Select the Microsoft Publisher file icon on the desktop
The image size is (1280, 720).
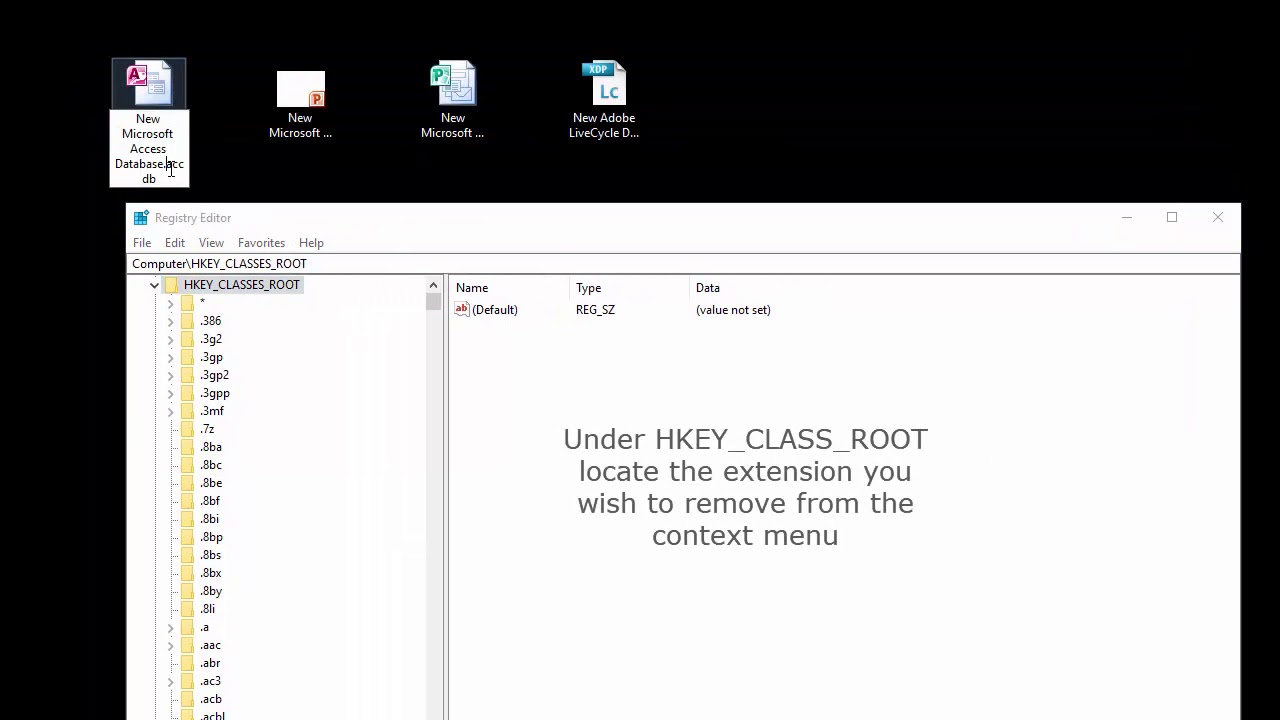(x=453, y=84)
